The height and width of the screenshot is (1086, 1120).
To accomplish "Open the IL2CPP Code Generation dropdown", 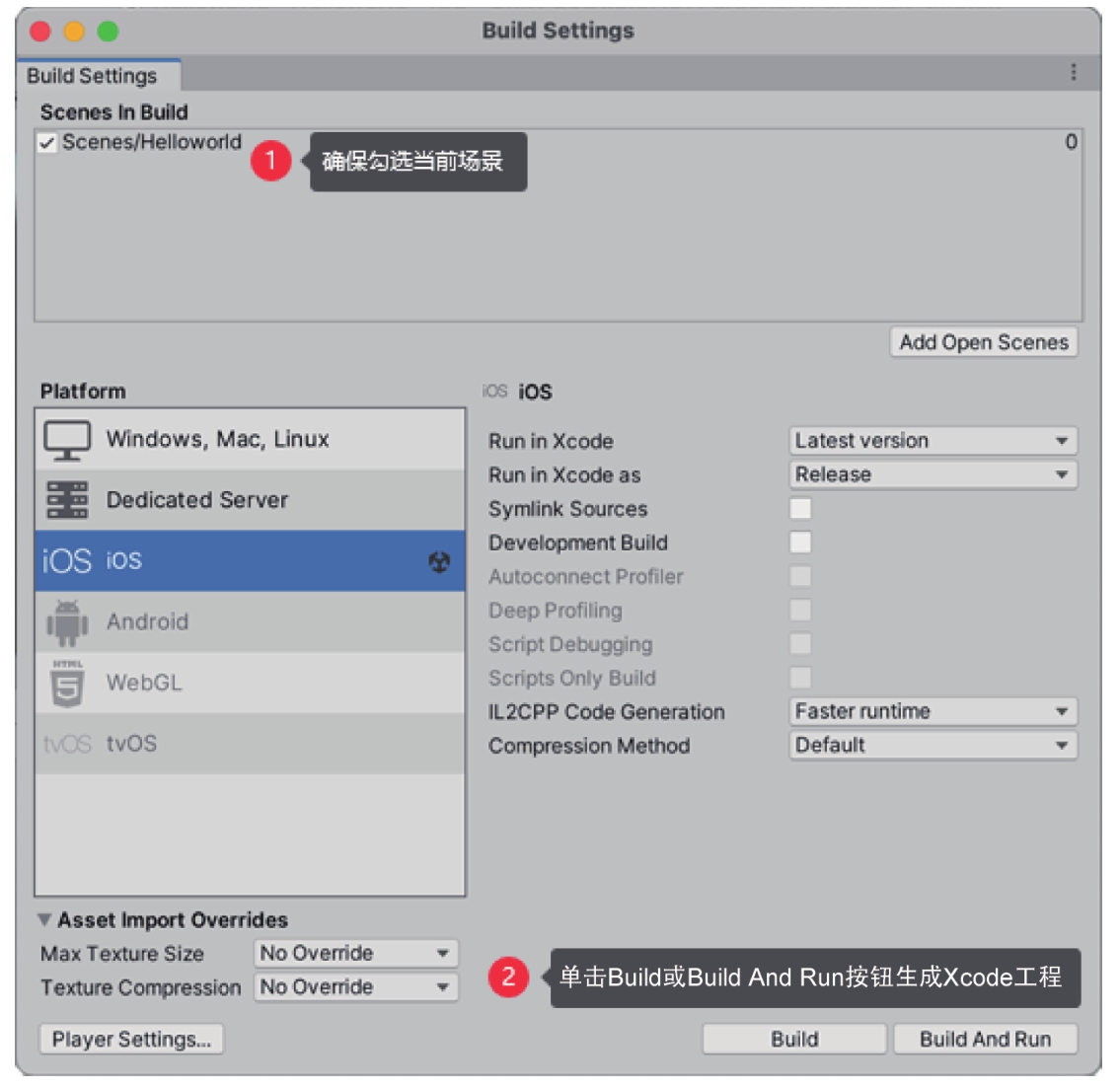I will [x=933, y=712].
